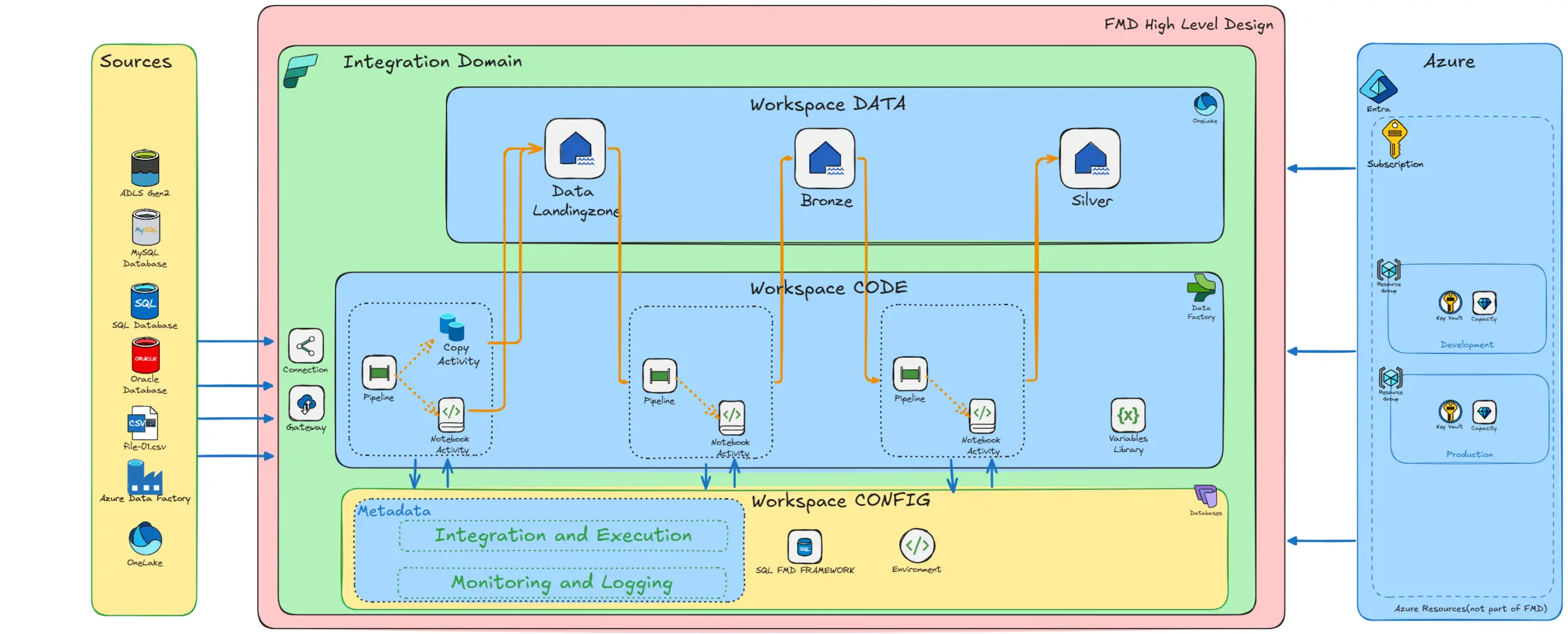Select the Gateway icon
Image resolution: width=1568 pixels, height=634 pixels.
tap(306, 404)
